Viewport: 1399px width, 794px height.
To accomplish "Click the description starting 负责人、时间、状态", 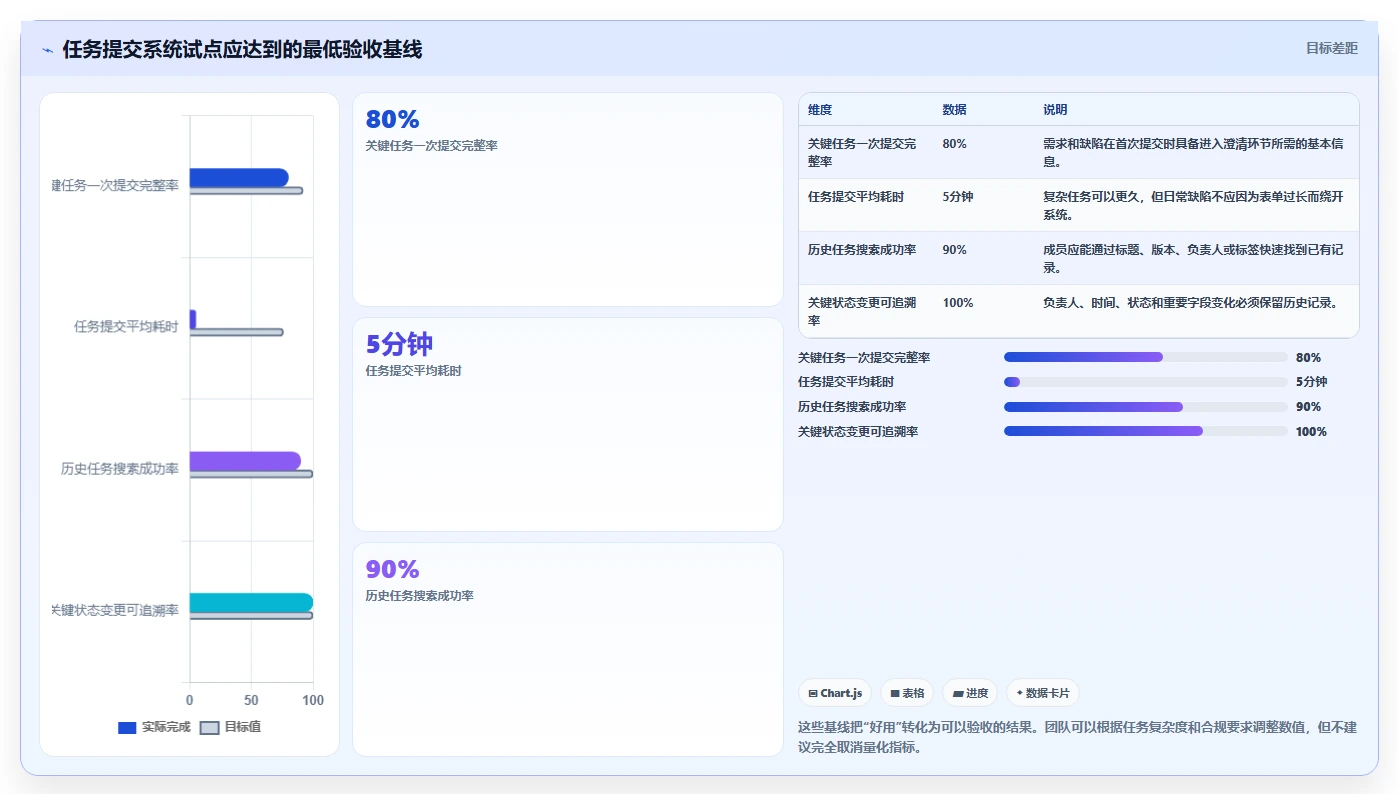I will coord(1190,303).
